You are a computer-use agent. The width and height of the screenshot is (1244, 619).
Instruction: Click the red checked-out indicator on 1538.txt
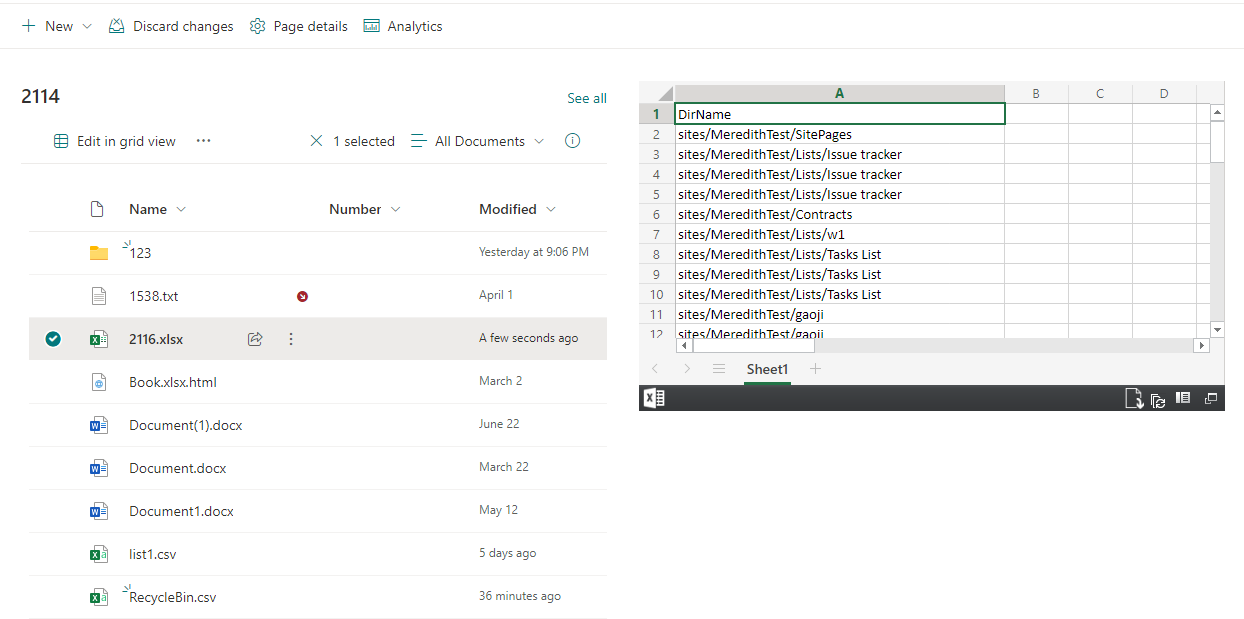tap(302, 296)
